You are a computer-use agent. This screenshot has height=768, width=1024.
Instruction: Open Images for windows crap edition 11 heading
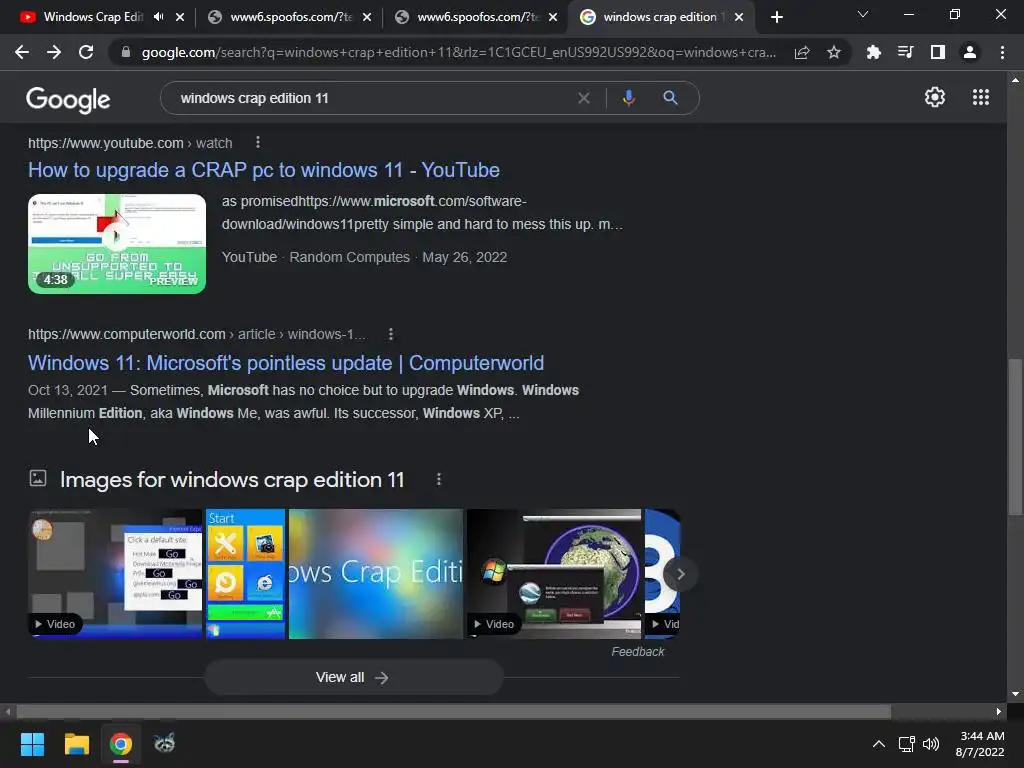click(x=232, y=480)
